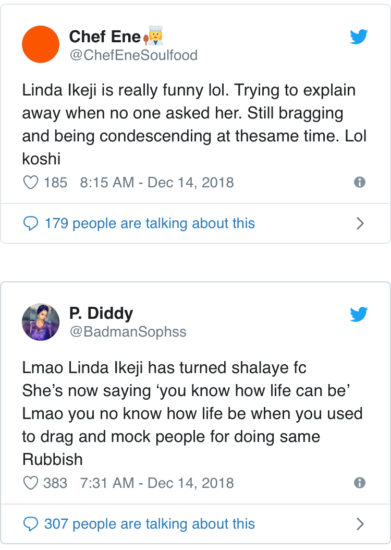The width and height of the screenshot is (391, 550).
Task: Click speech bubble icon beside 307 people
Action: coord(31,524)
